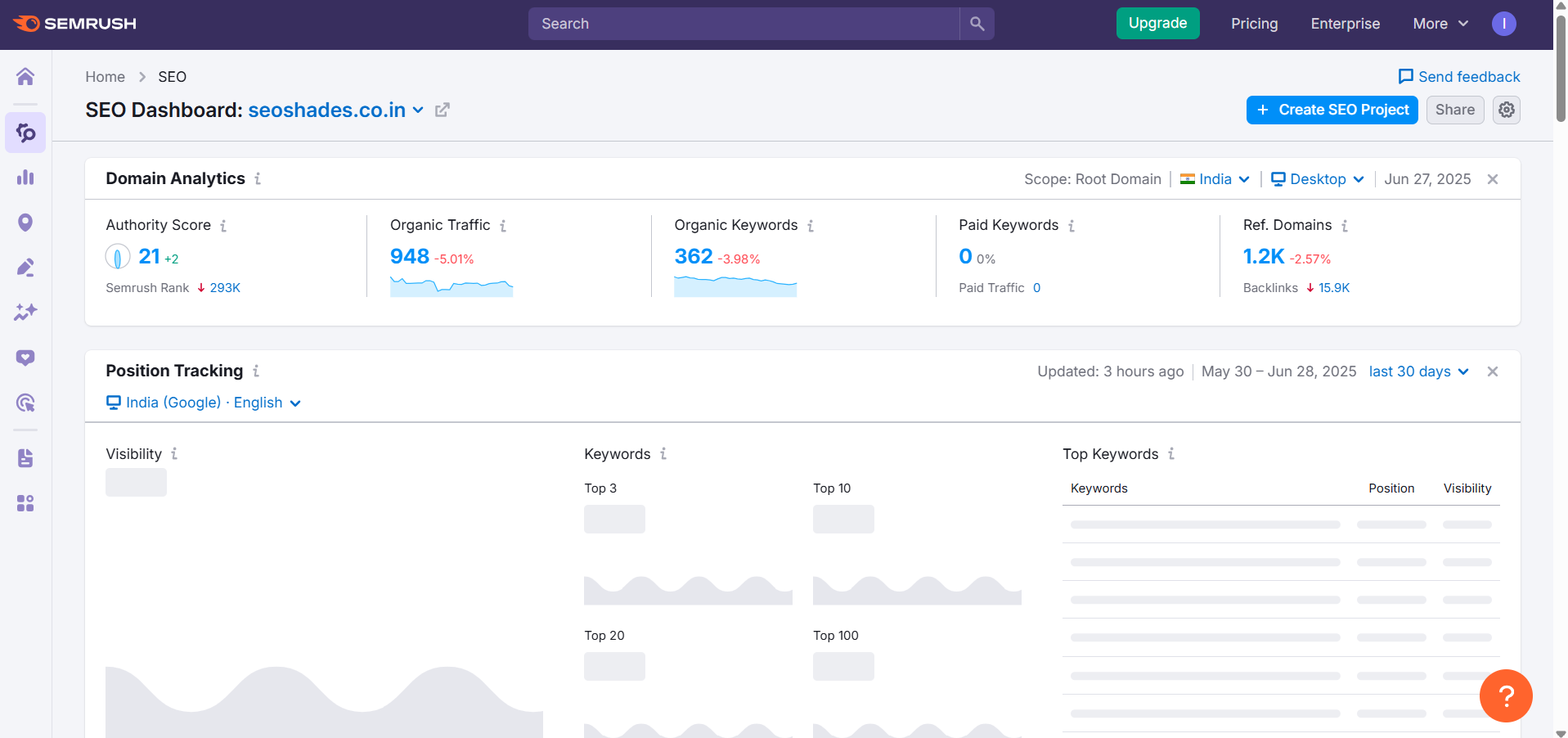Viewport: 1568px width, 738px height.
Task: Expand the More menu
Action: (x=1440, y=24)
